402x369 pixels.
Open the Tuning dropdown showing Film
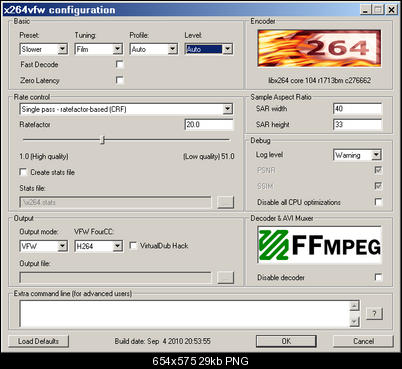pyautogui.click(x=99, y=49)
